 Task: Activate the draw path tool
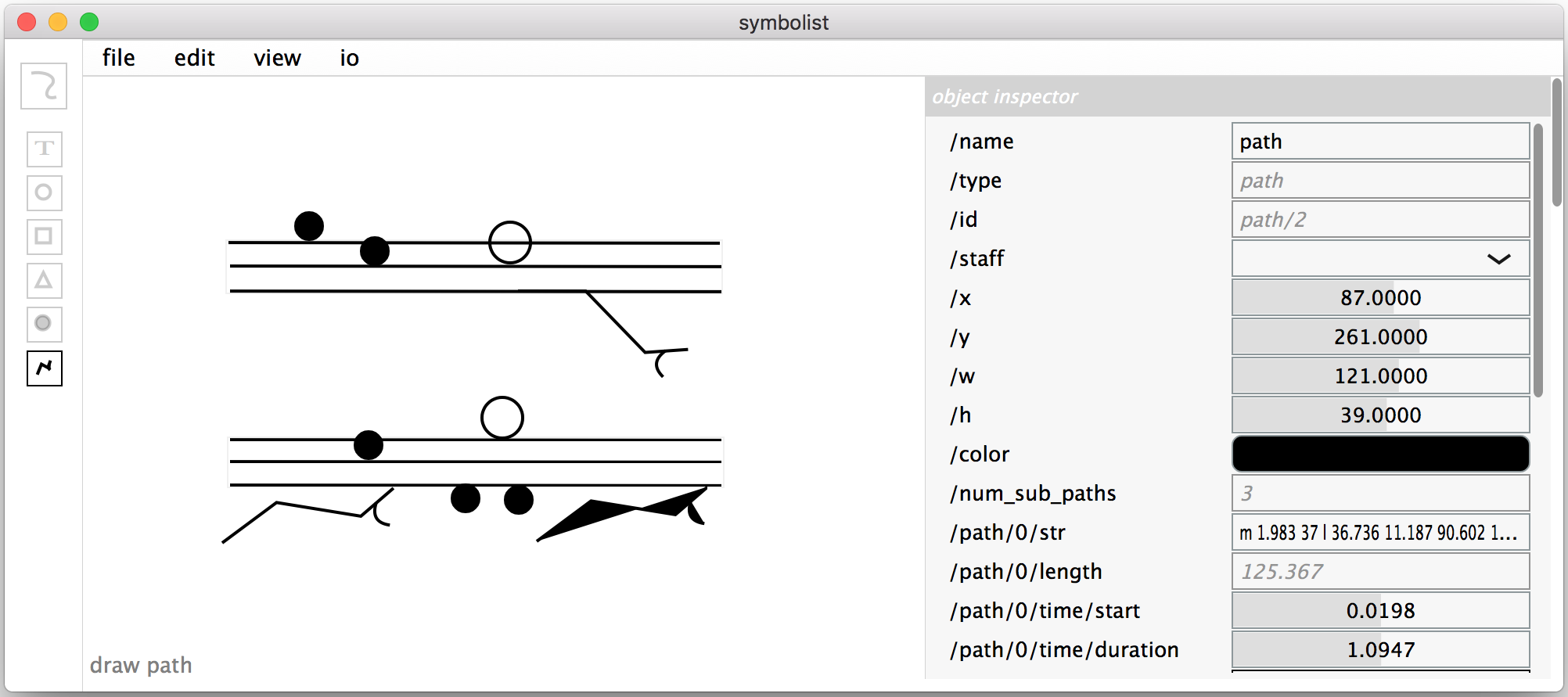point(45,368)
